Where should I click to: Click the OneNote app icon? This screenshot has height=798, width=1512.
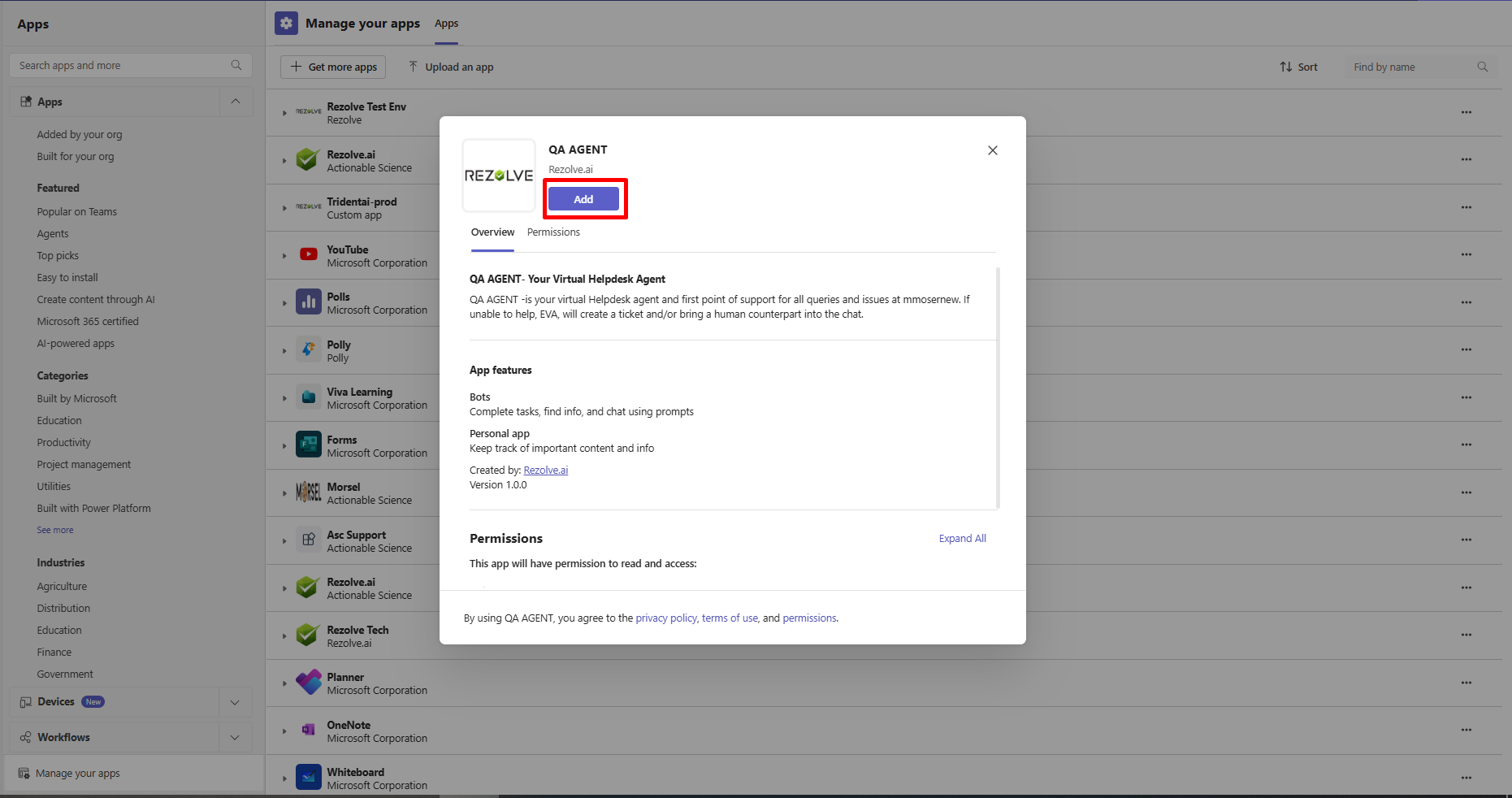[309, 730]
